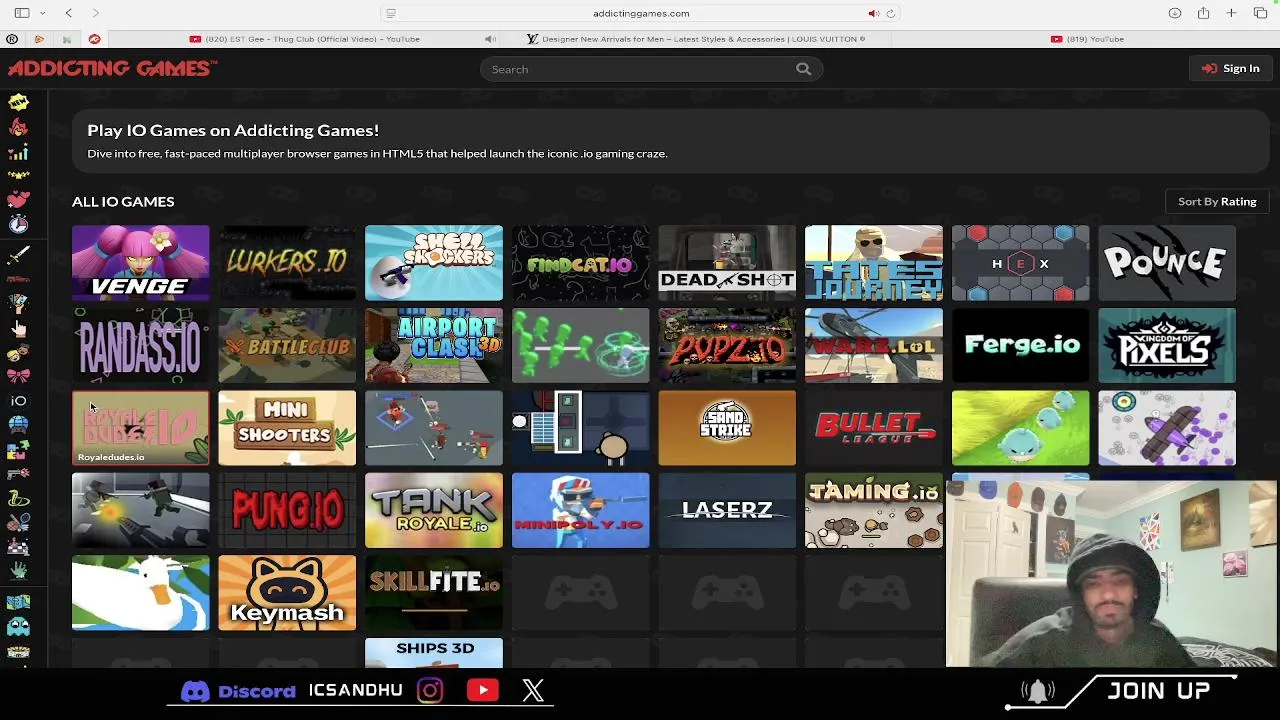
Task: Open the Sort By Rating dropdown
Action: tap(1217, 201)
